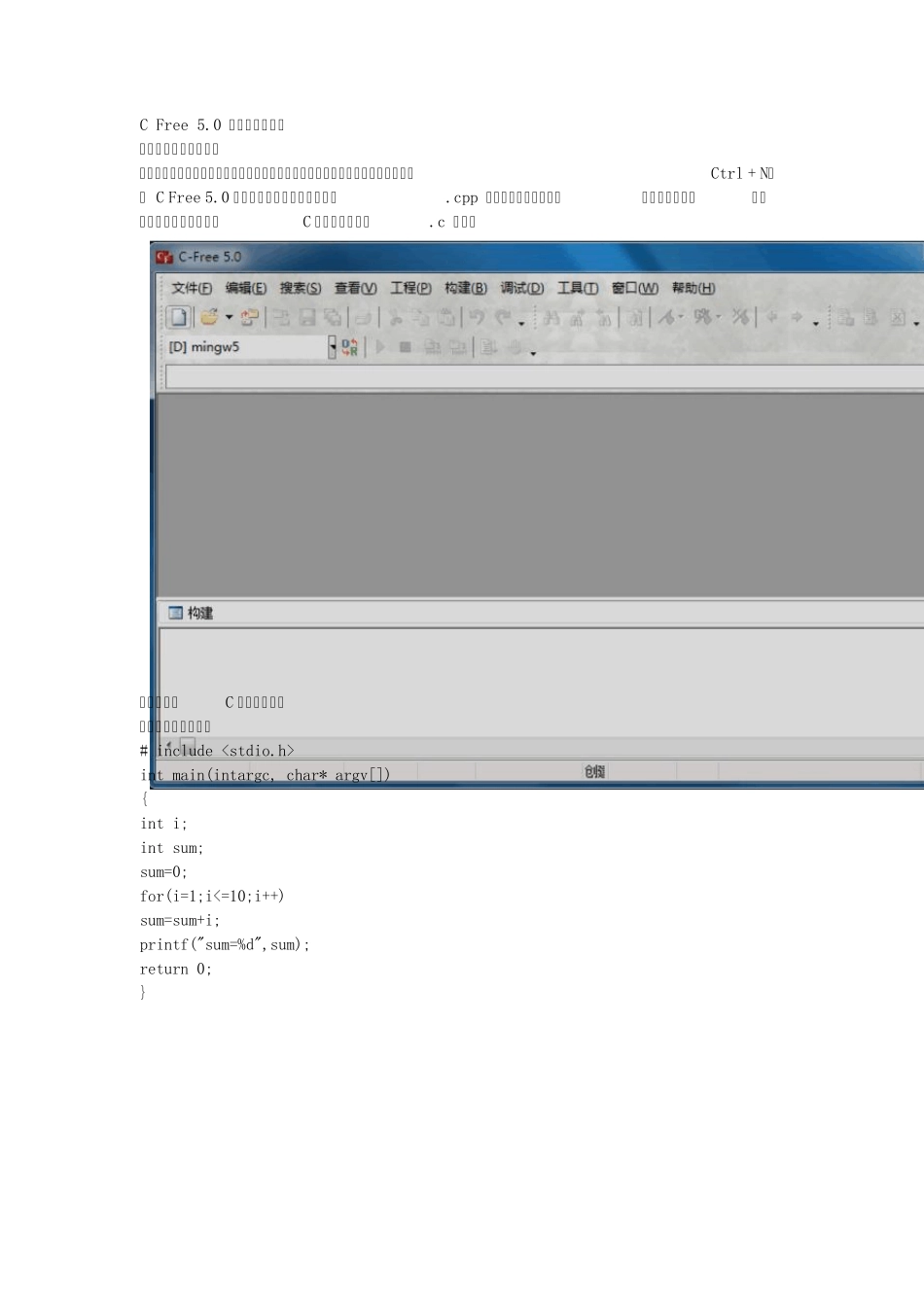The width and height of the screenshot is (924, 1307).
Task: Click the C-Free 5.0 title bar icon
Action: pos(164,257)
